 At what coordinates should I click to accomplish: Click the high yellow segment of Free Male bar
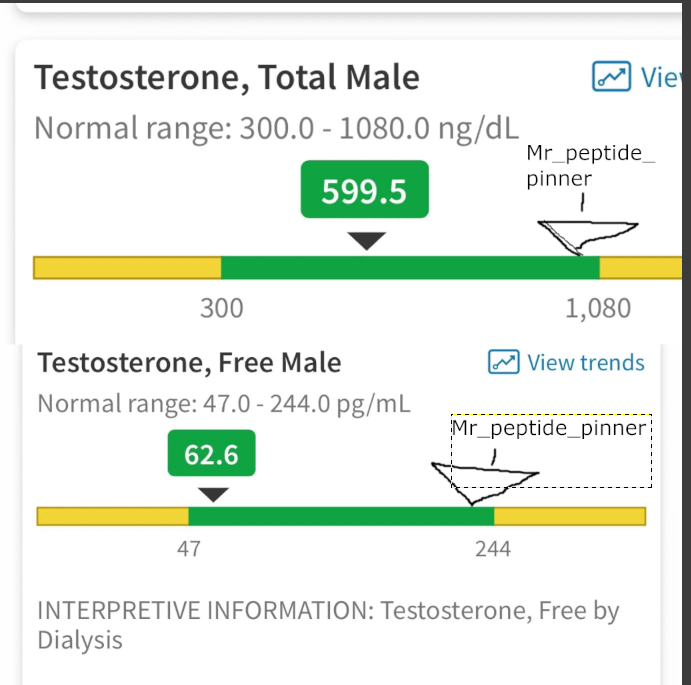[570, 516]
